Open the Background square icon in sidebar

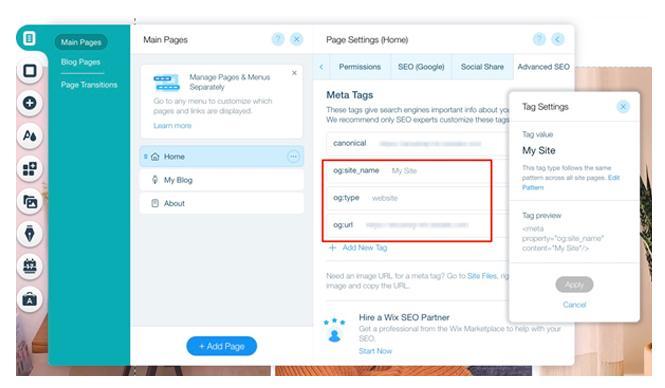(x=30, y=70)
